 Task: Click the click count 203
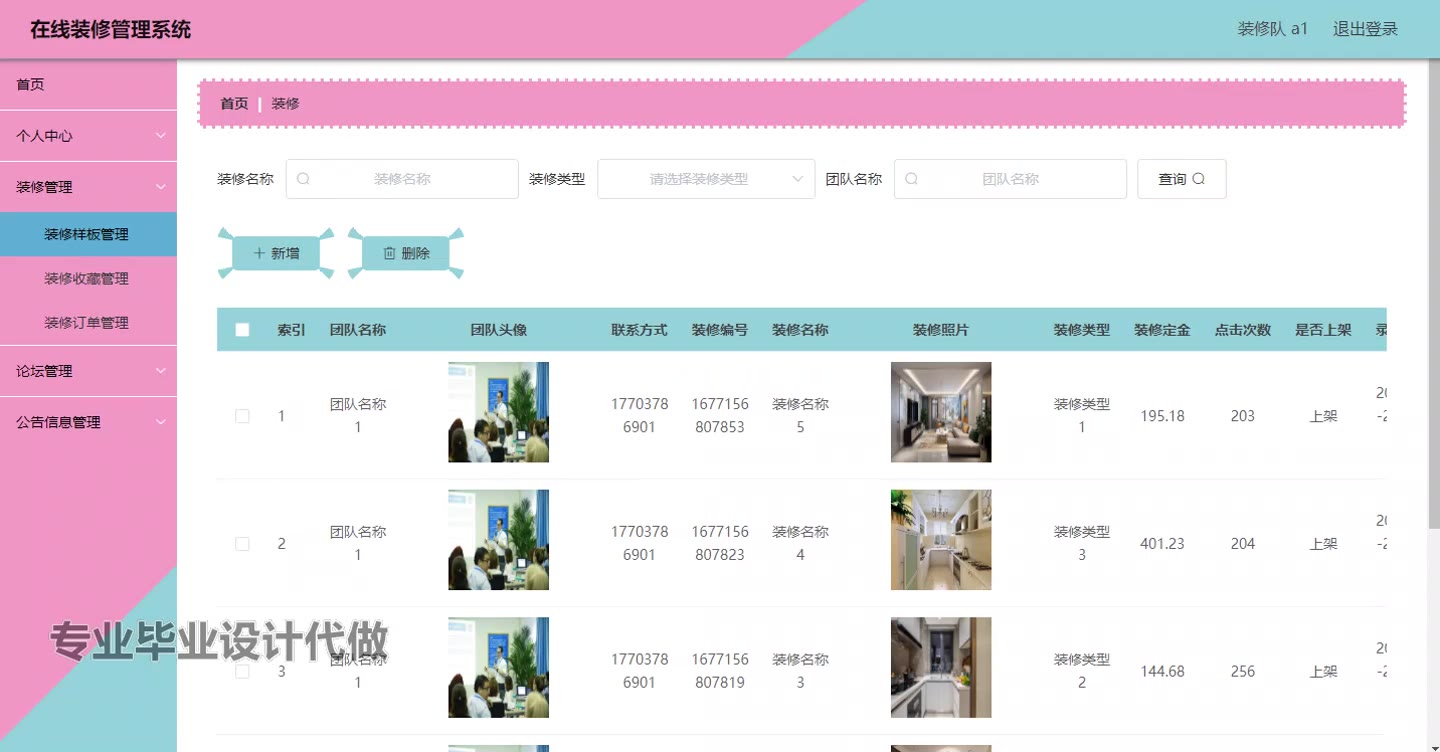point(1243,416)
